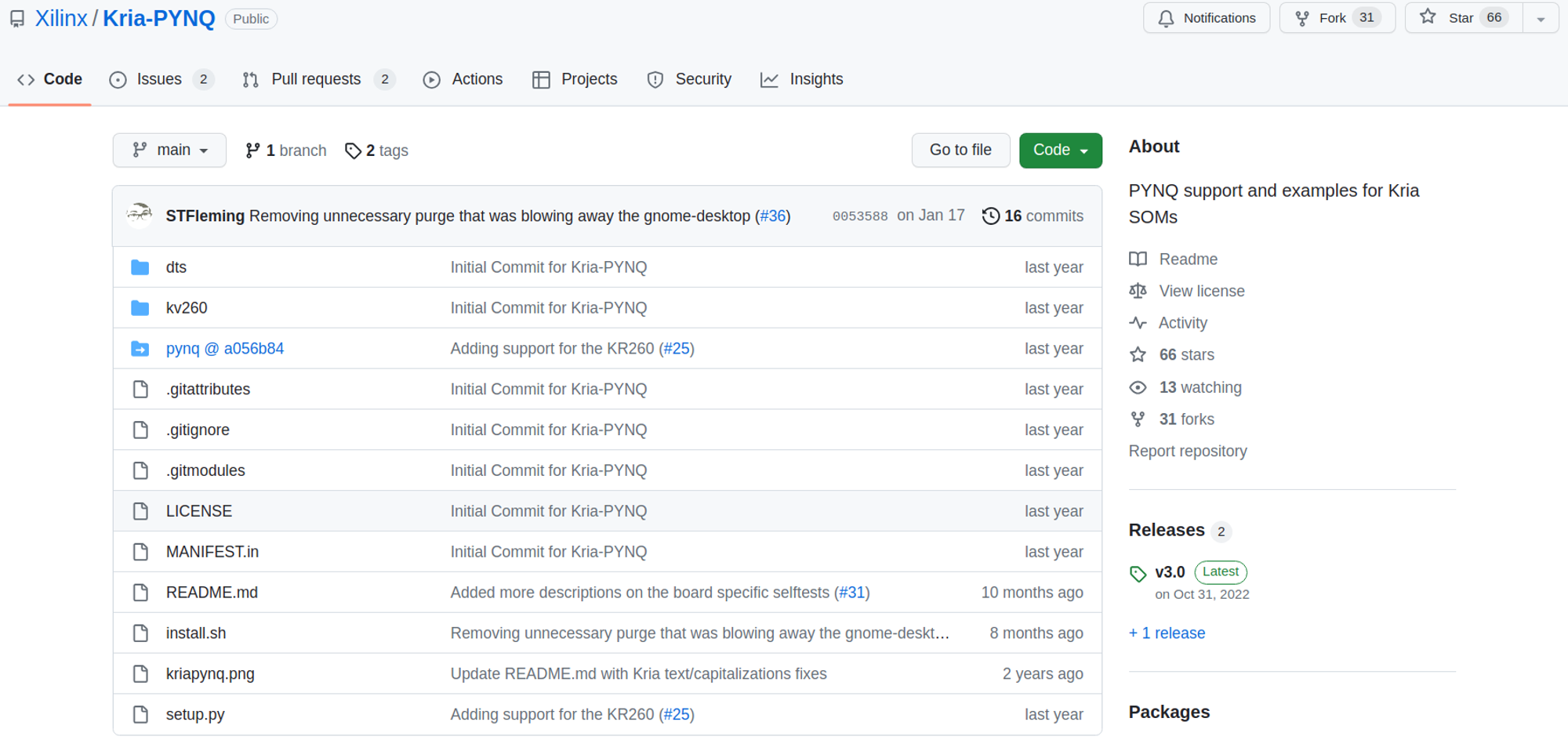
Task: Click the Fork count 31 badge
Action: [x=1367, y=18]
